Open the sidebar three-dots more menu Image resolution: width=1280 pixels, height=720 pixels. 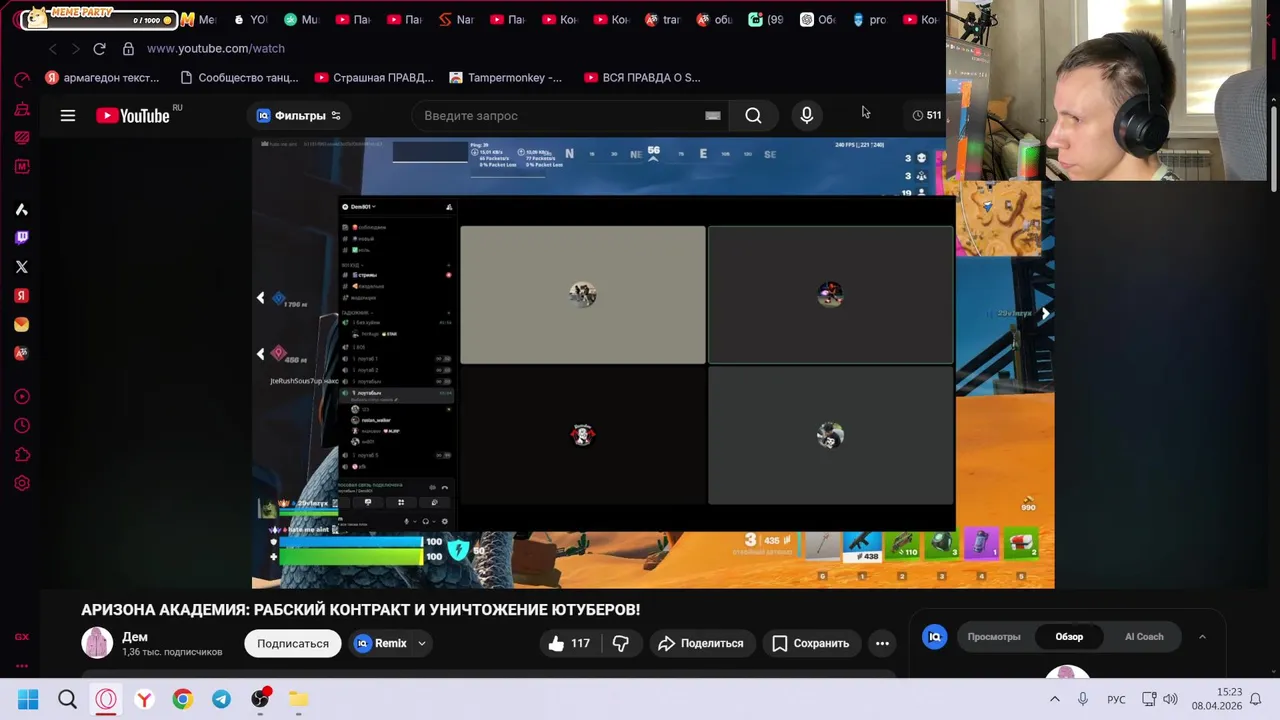pos(22,665)
